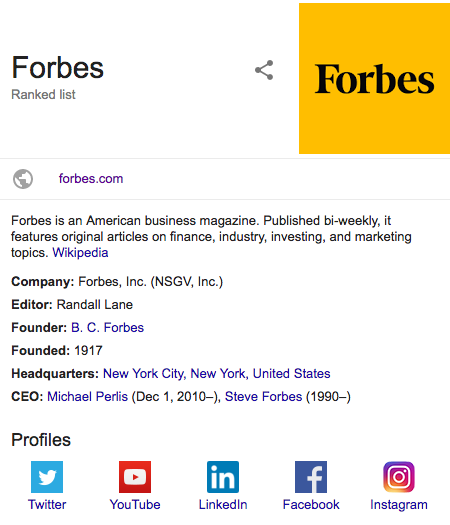Viewport: 450px width, 525px height.
Task: View Michael Perlis CEO link
Action: click(x=88, y=397)
